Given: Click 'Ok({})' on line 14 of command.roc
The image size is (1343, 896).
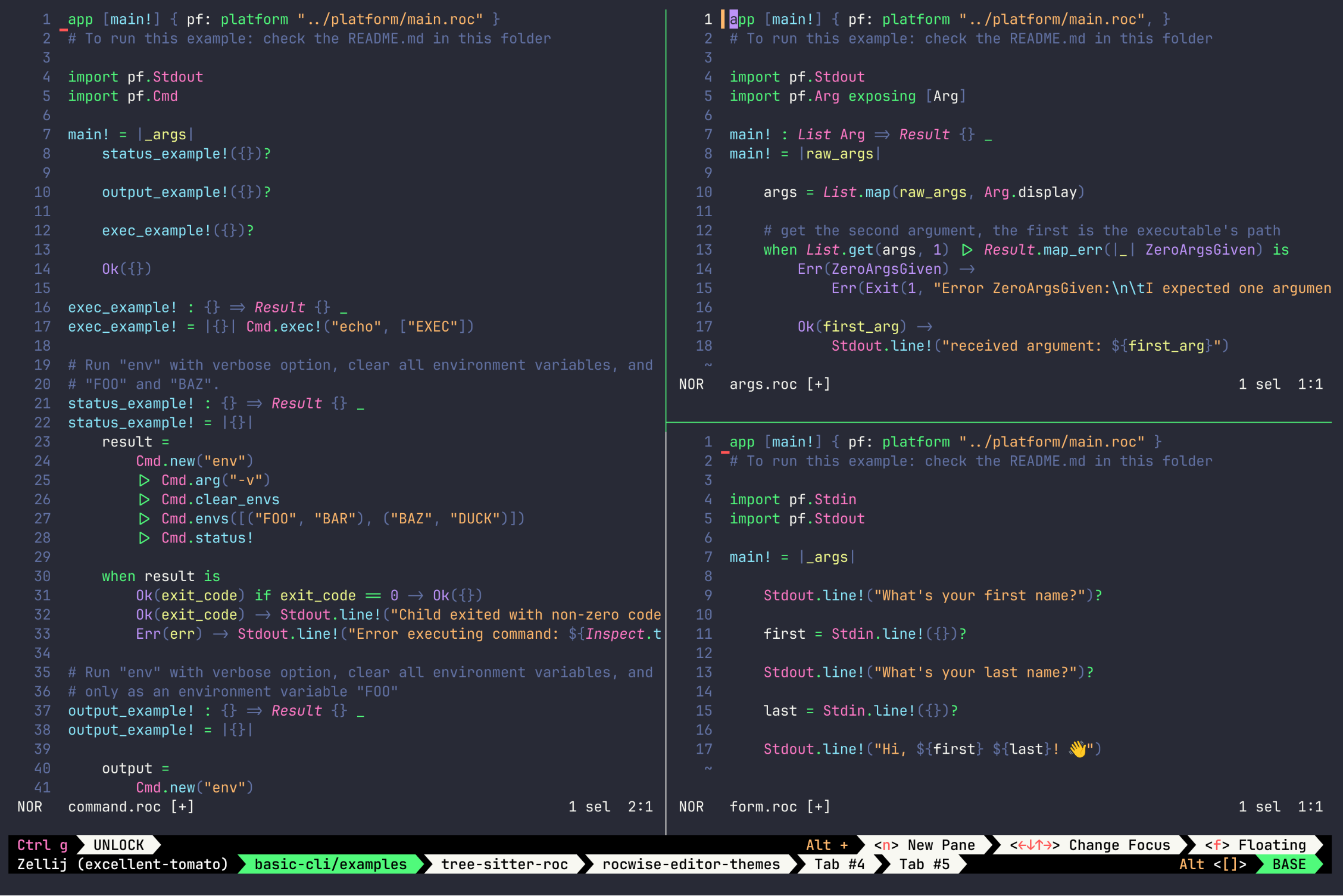Looking at the screenshot, I should tap(127, 269).
